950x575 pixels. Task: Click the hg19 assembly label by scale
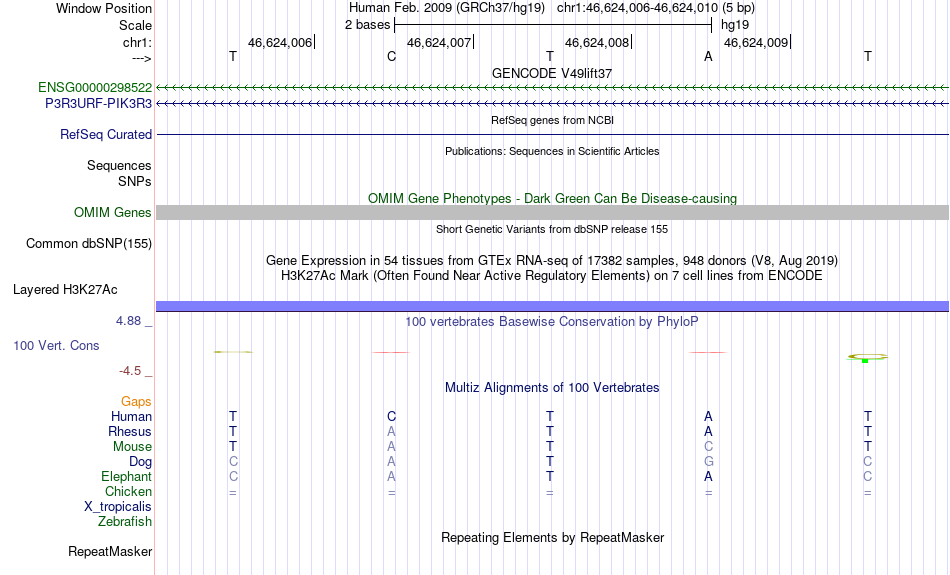coord(735,25)
